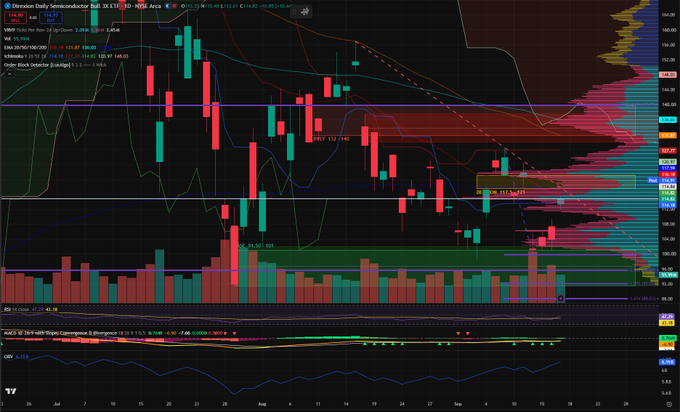Click the Sep label on time axis

458,404
